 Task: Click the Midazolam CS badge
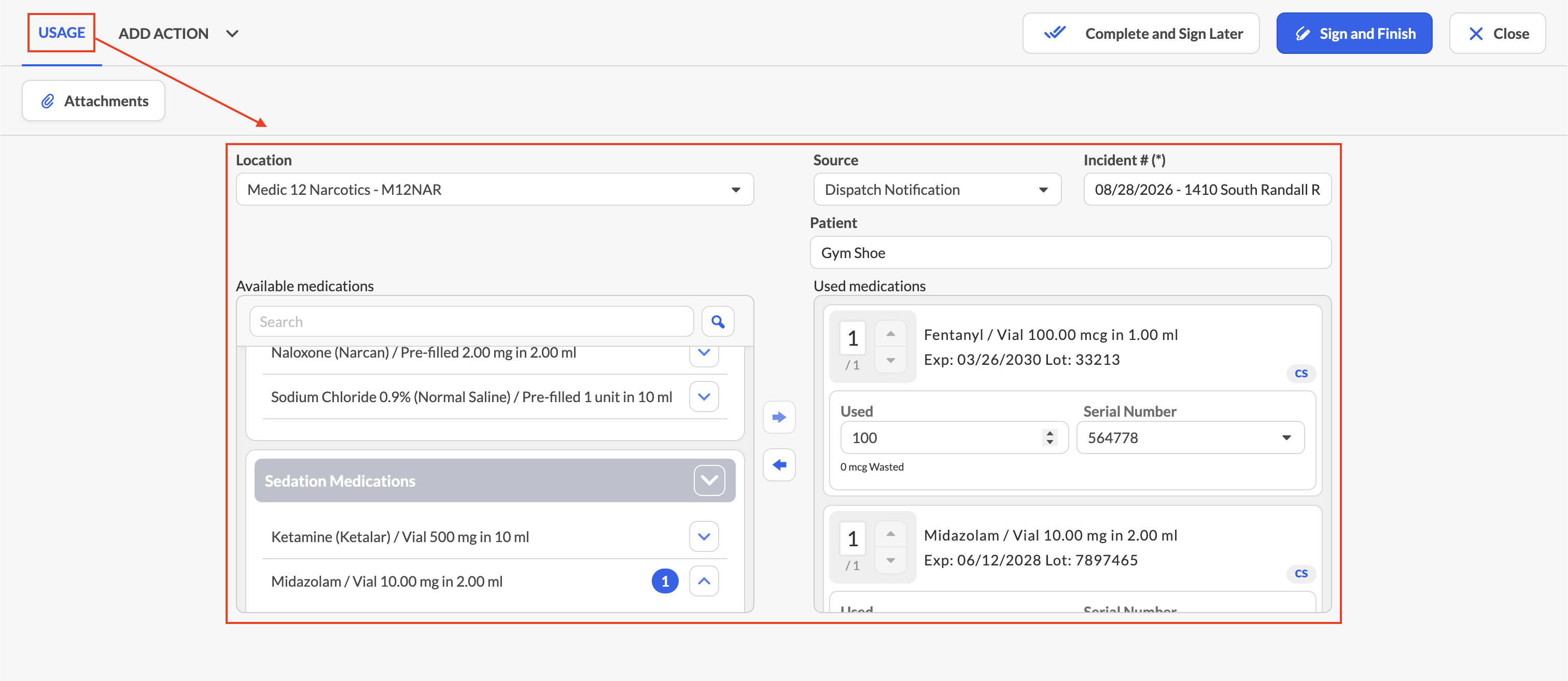1301,573
